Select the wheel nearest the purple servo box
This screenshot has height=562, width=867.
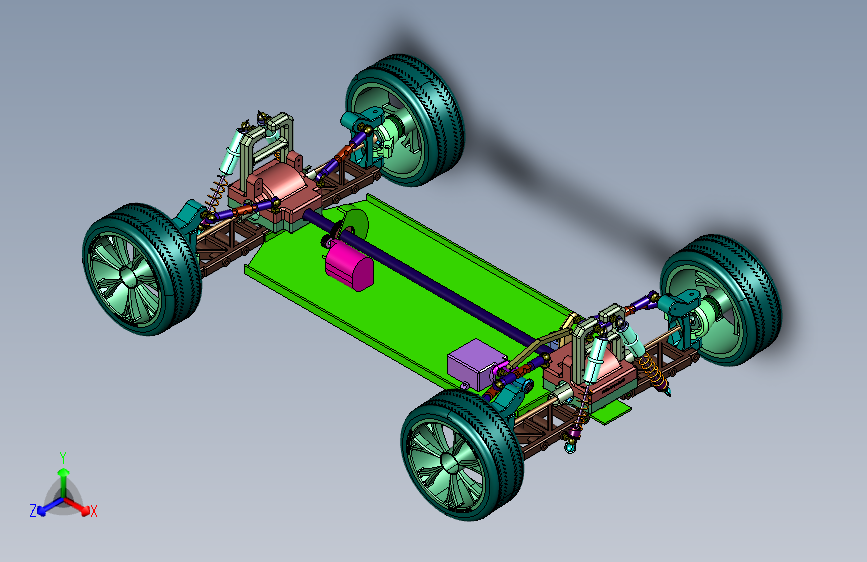click(x=462, y=455)
